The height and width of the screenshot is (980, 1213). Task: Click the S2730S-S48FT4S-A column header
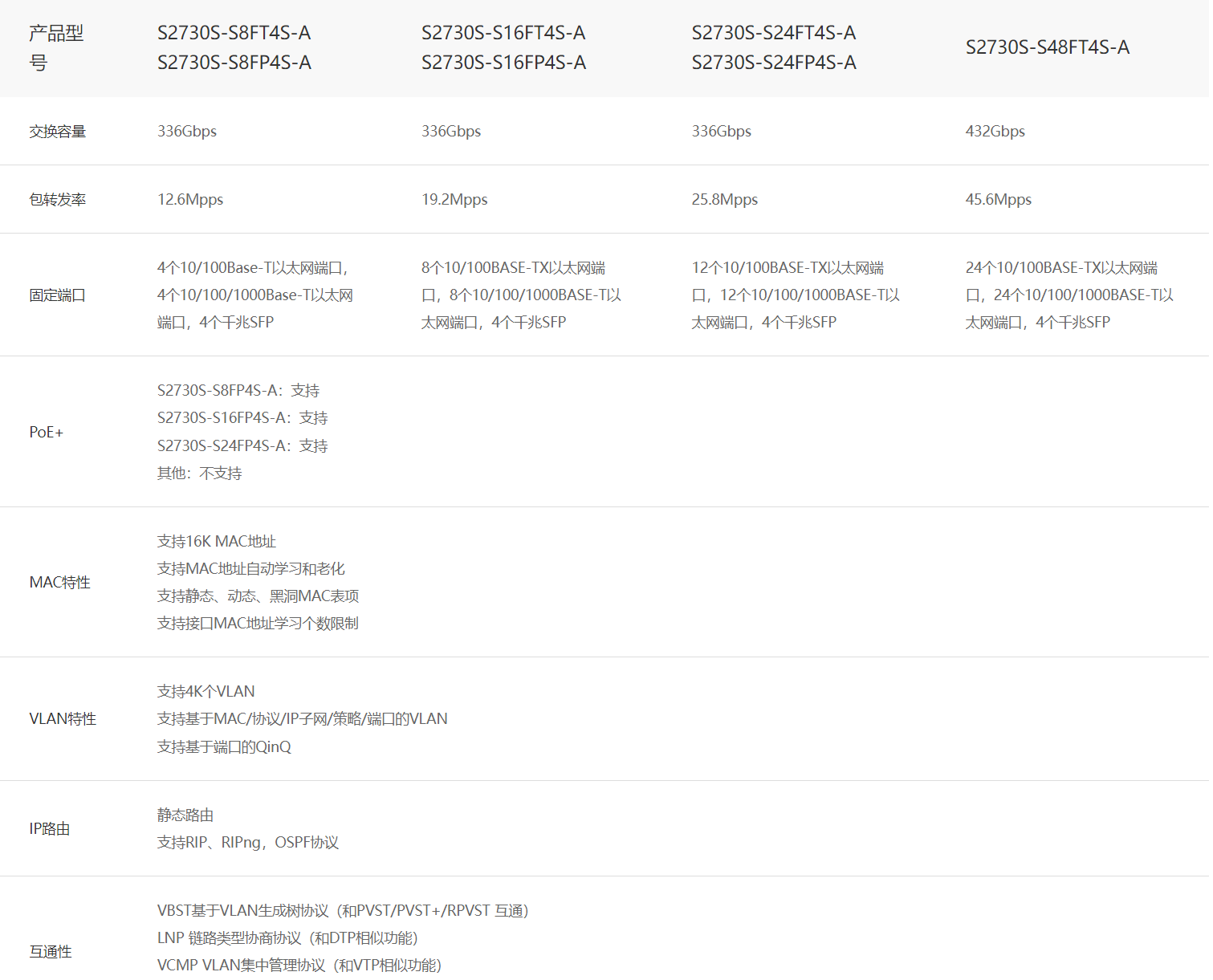(x=1047, y=47)
